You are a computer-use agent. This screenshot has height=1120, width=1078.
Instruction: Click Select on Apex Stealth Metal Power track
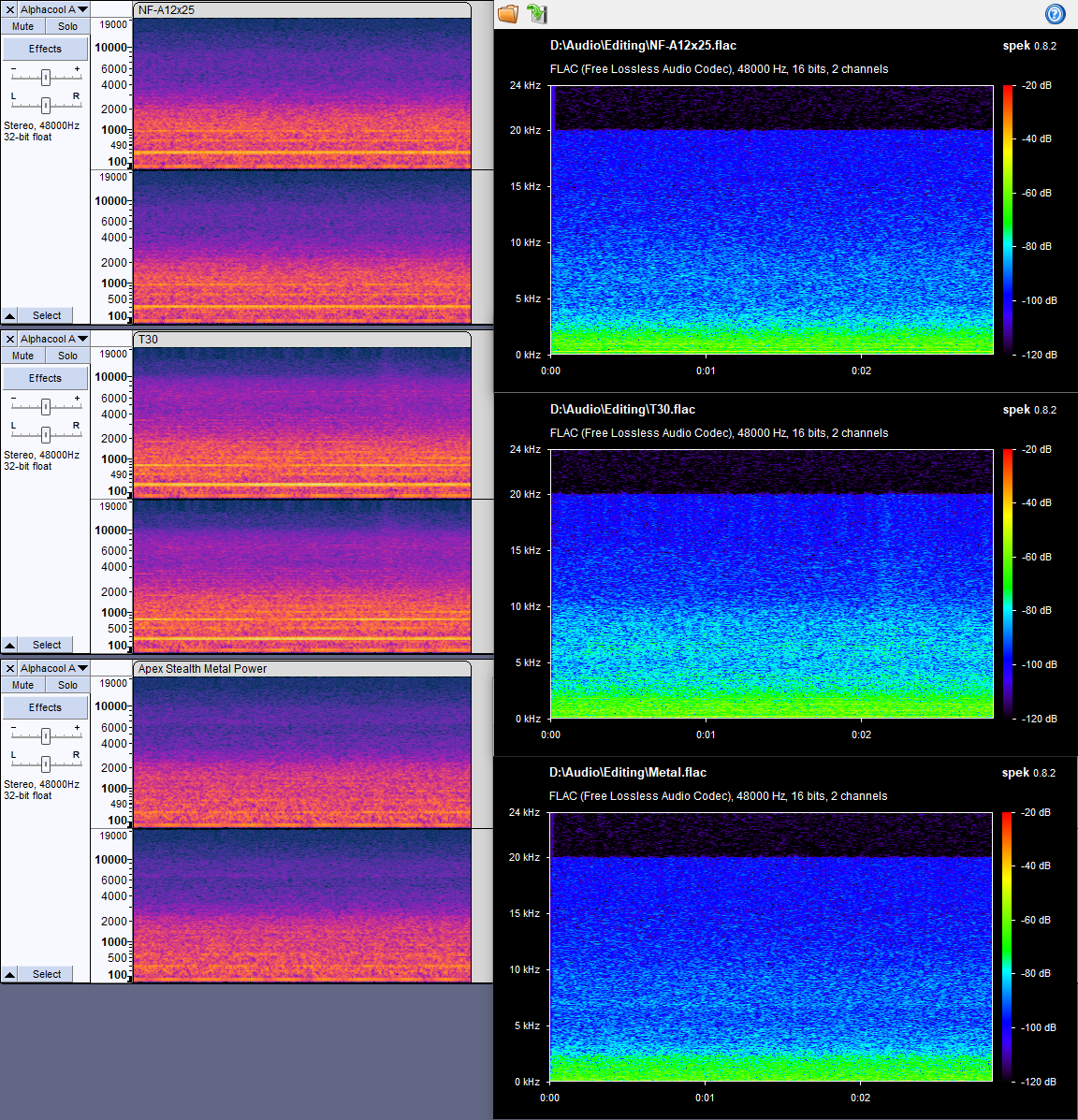pyautogui.click(x=47, y=974)
